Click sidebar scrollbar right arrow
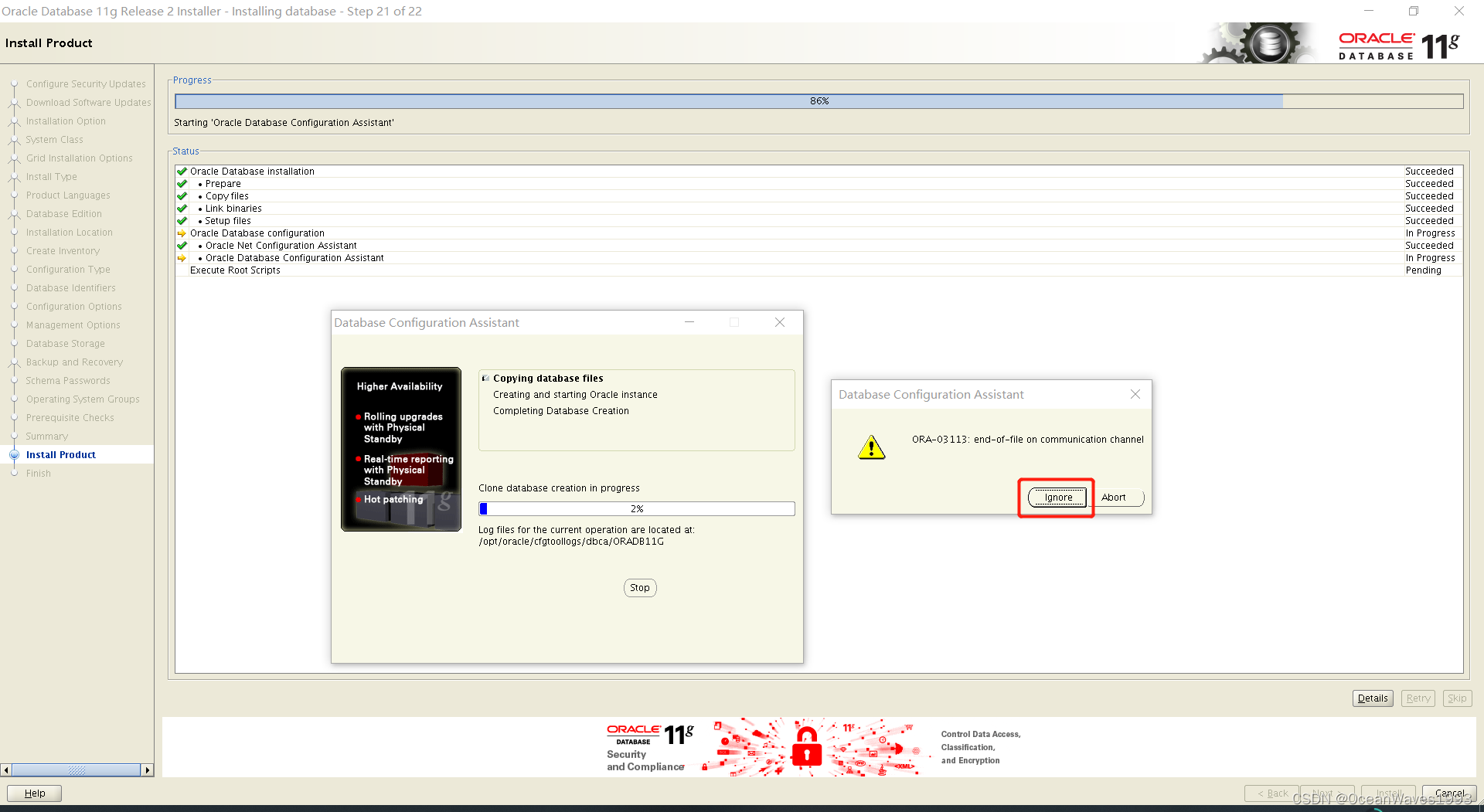Viewport: 1484px width, 812px height. pos(148,770)
